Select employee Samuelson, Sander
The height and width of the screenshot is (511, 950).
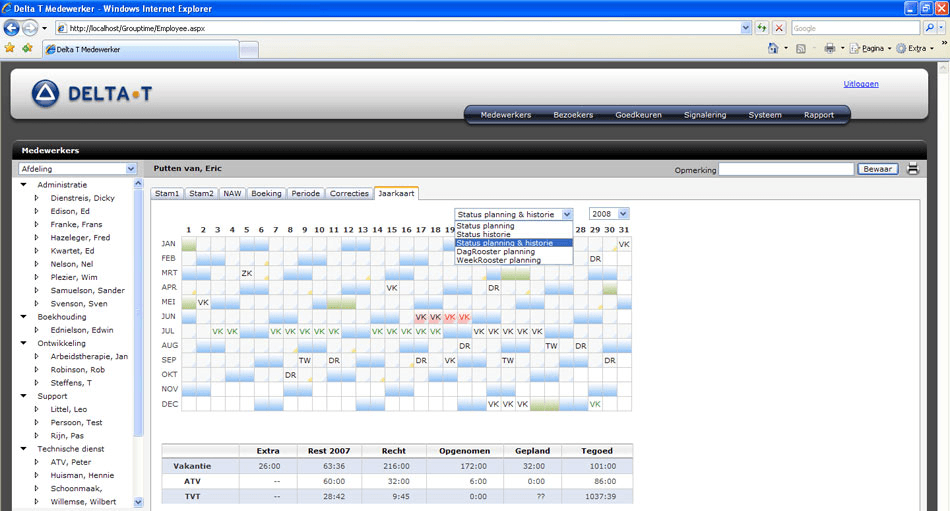coord(87,290)
